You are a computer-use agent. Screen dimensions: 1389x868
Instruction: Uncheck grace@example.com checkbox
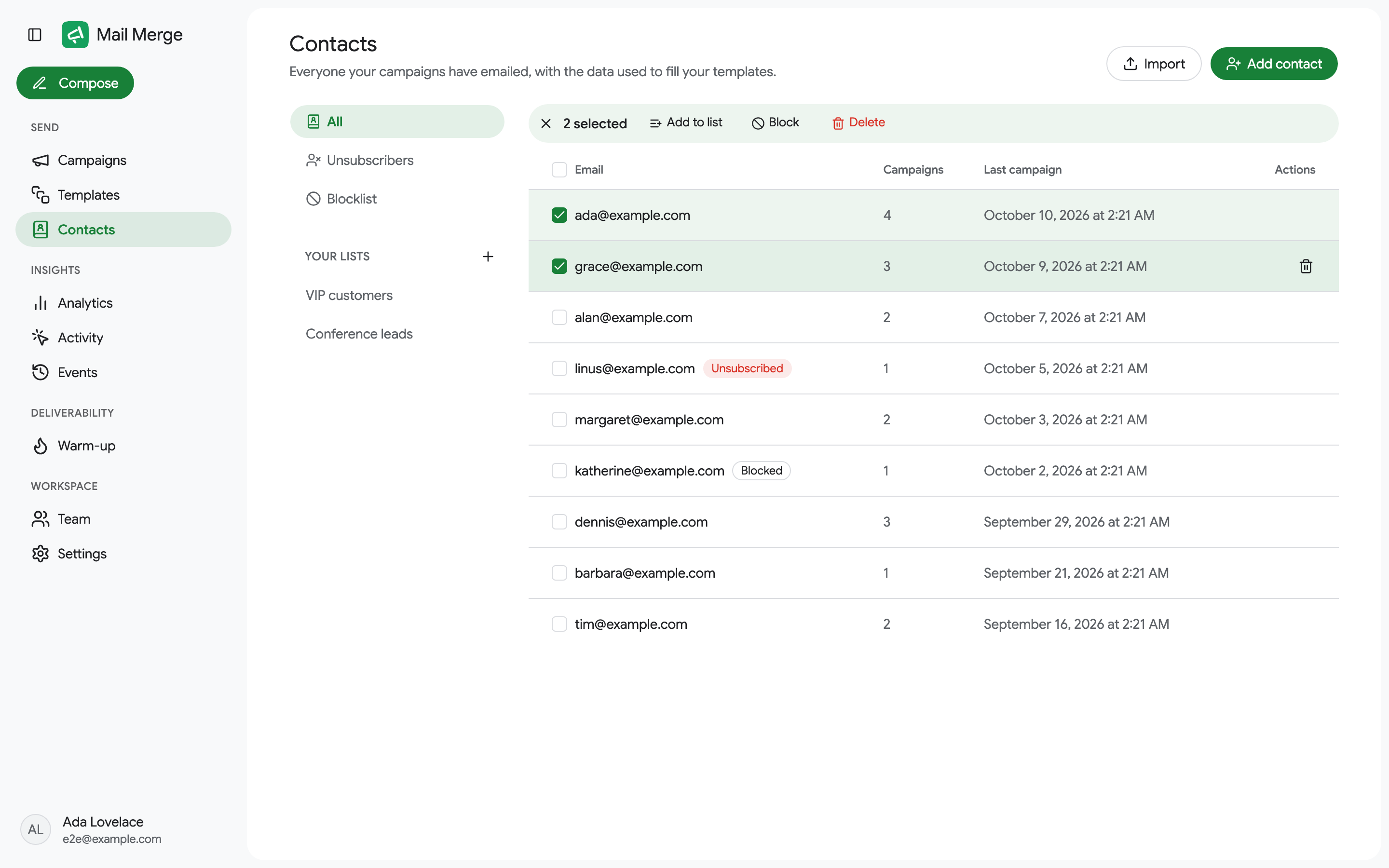click(x=559, y=266)
